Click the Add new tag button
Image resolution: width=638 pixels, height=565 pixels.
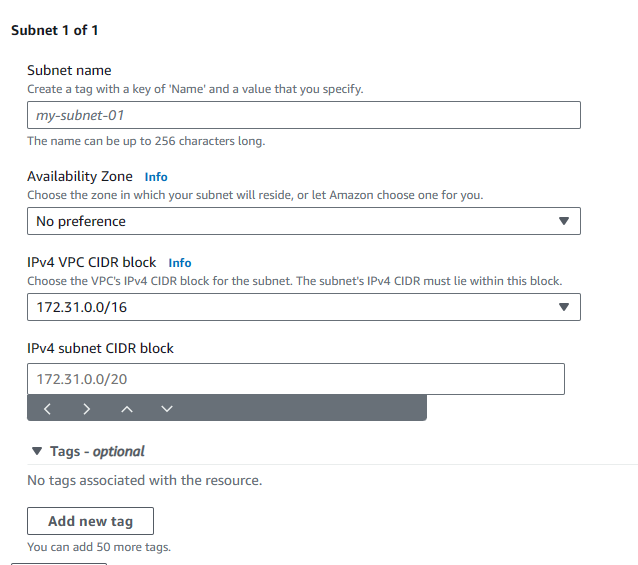click(90, 521)
